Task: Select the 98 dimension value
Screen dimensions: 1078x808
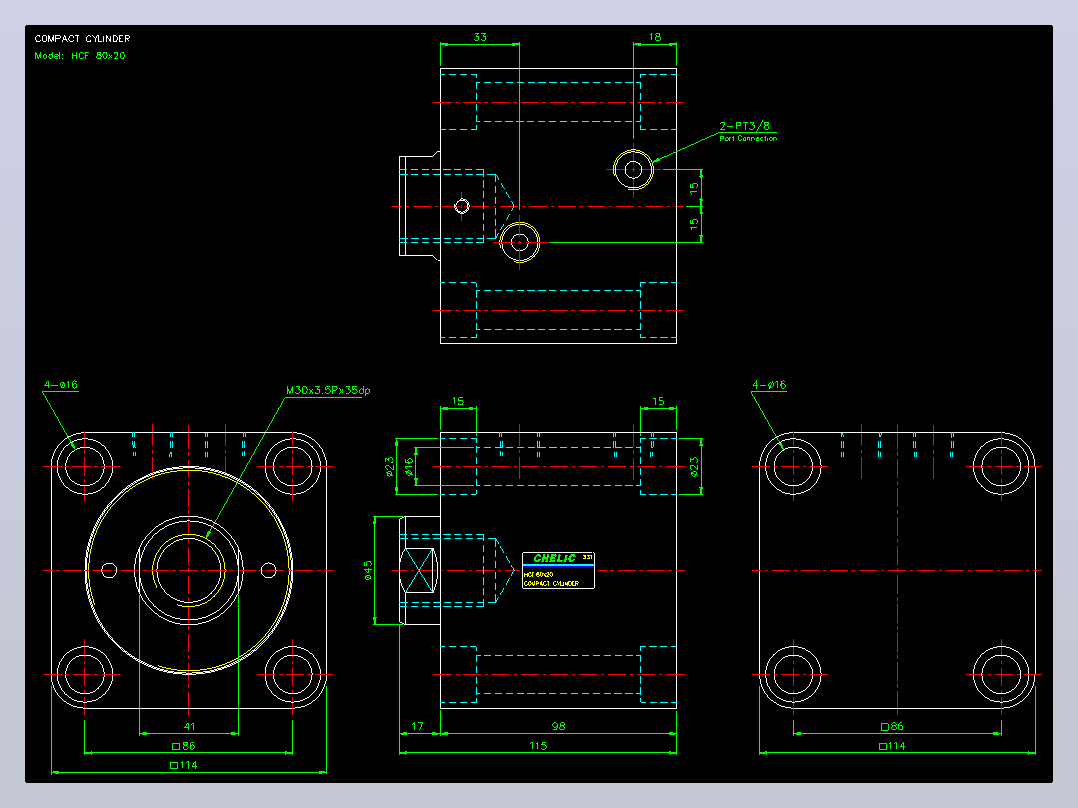Action: [x=558, y=726]
